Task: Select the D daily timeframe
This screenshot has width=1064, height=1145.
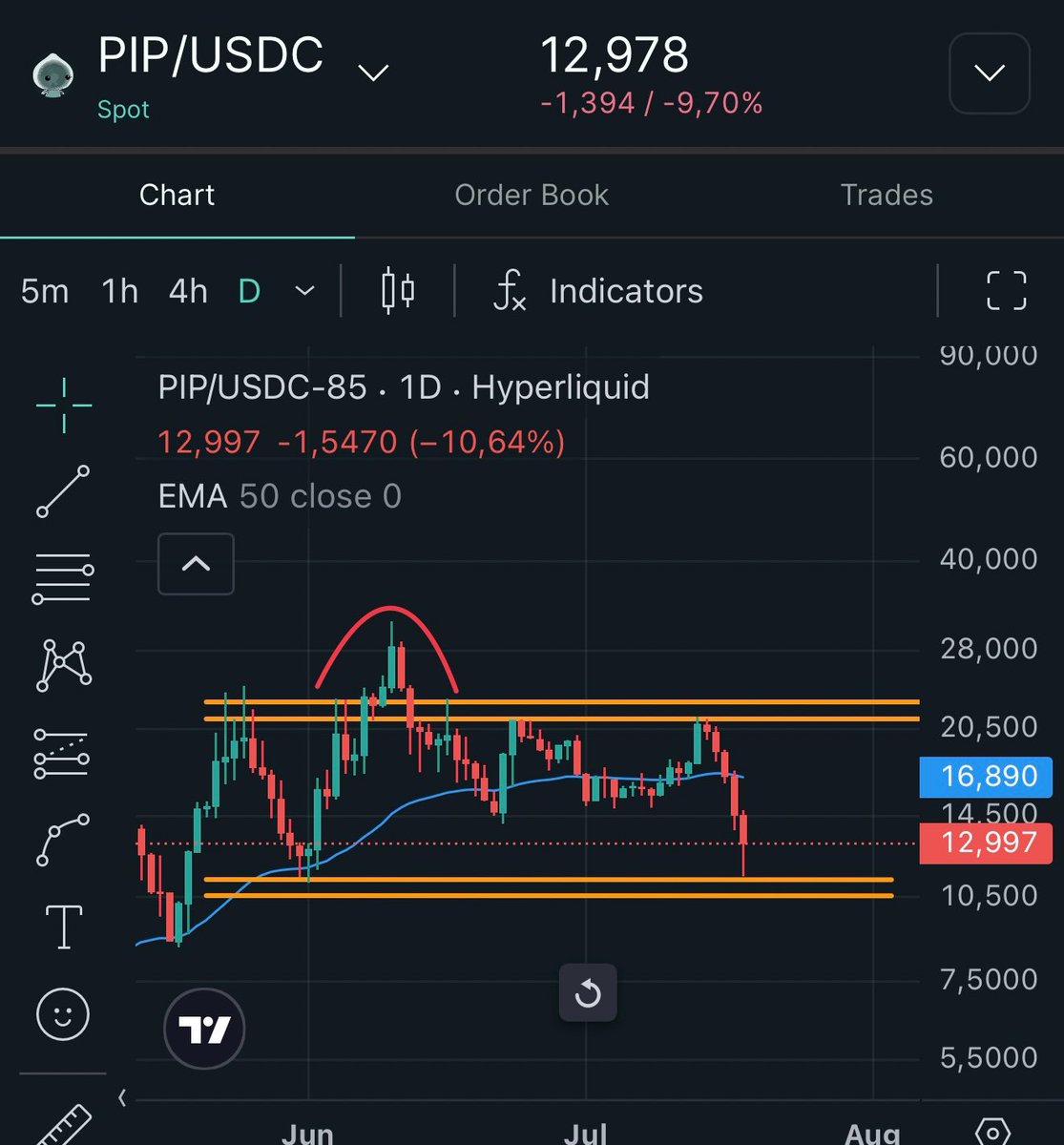Action: (x=249, y=291)
